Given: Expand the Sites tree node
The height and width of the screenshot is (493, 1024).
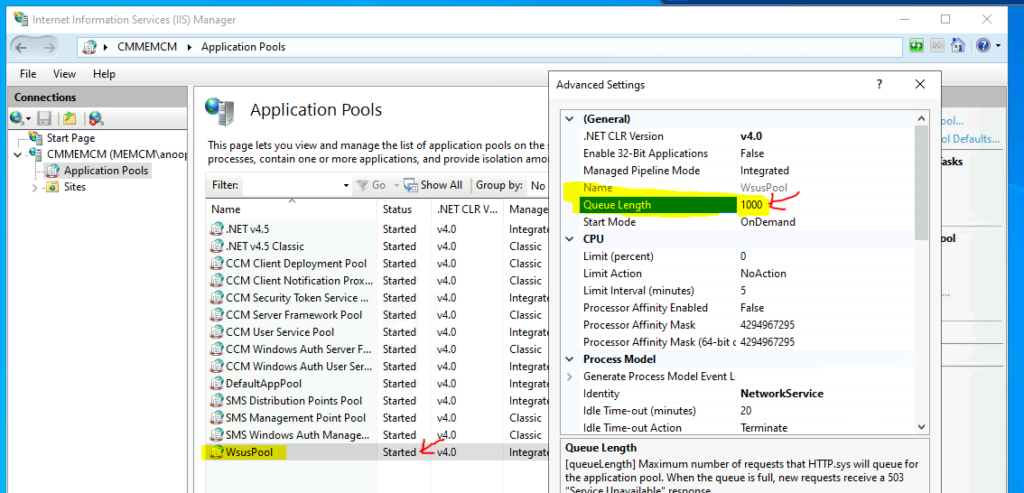Looking at the screenshot, I should (35, 187).
